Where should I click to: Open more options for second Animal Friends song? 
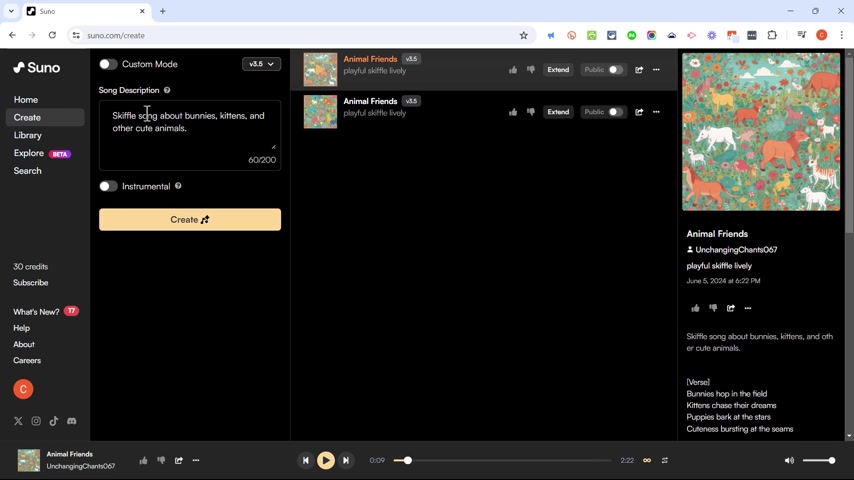656,112
